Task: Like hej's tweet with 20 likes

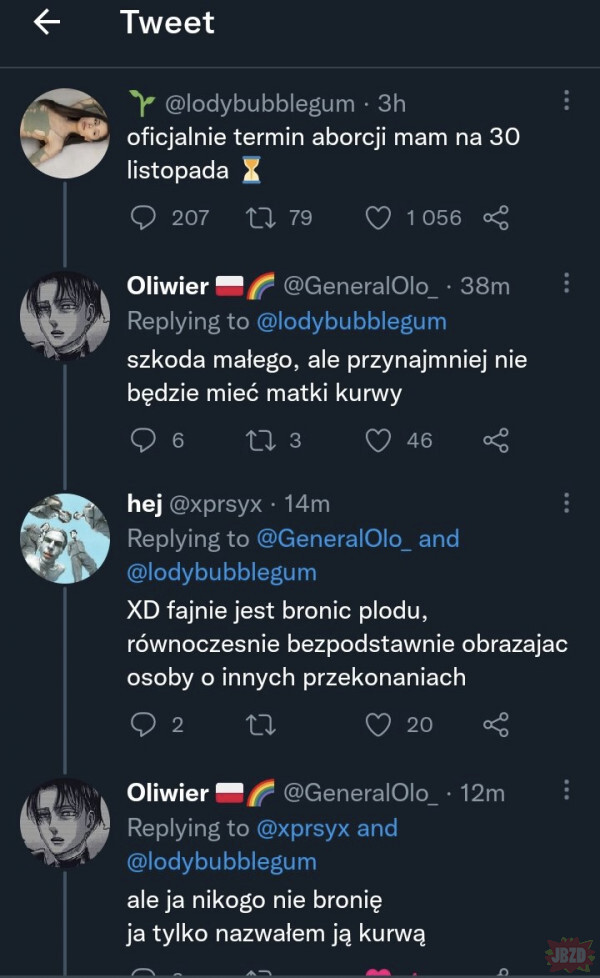Action: (377, 724)
